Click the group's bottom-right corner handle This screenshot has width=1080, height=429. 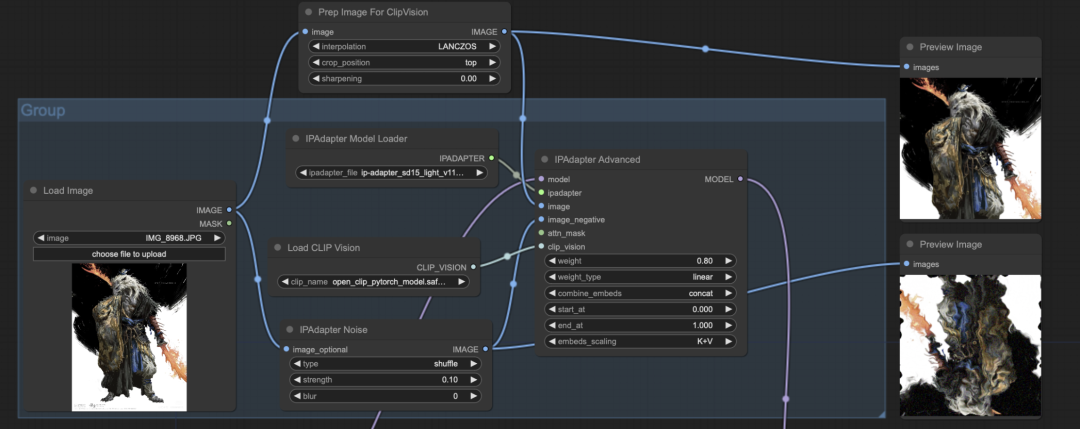[x=881, y=413]
